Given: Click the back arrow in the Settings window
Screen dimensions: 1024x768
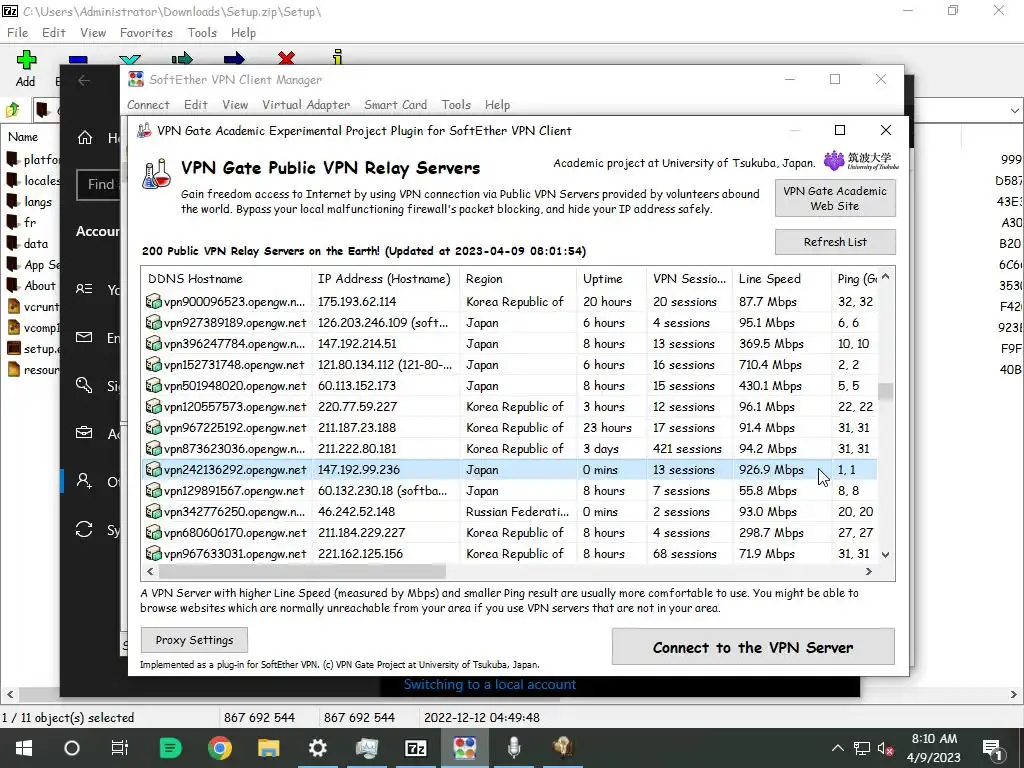Looking at the screenshot, I should click(x=84, y=80).
